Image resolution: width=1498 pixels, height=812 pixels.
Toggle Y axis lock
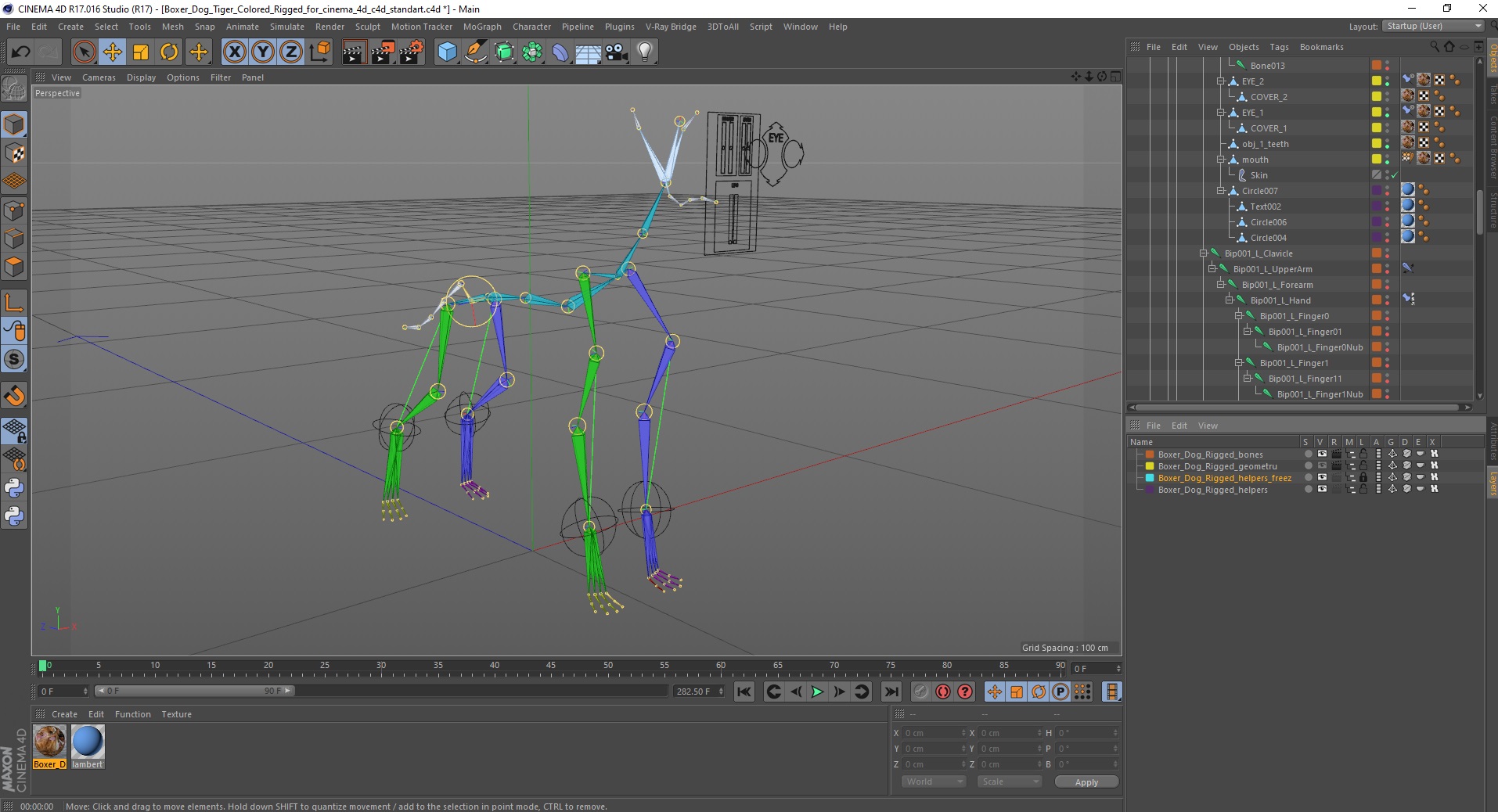pyautogui.click(x=262, y=52)
